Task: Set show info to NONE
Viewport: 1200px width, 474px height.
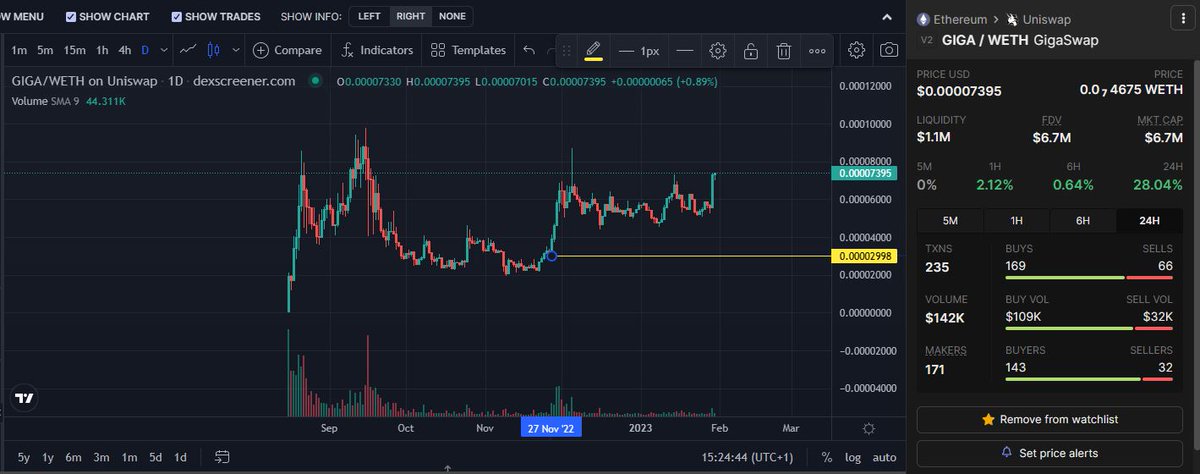Action: click(452, 17)
